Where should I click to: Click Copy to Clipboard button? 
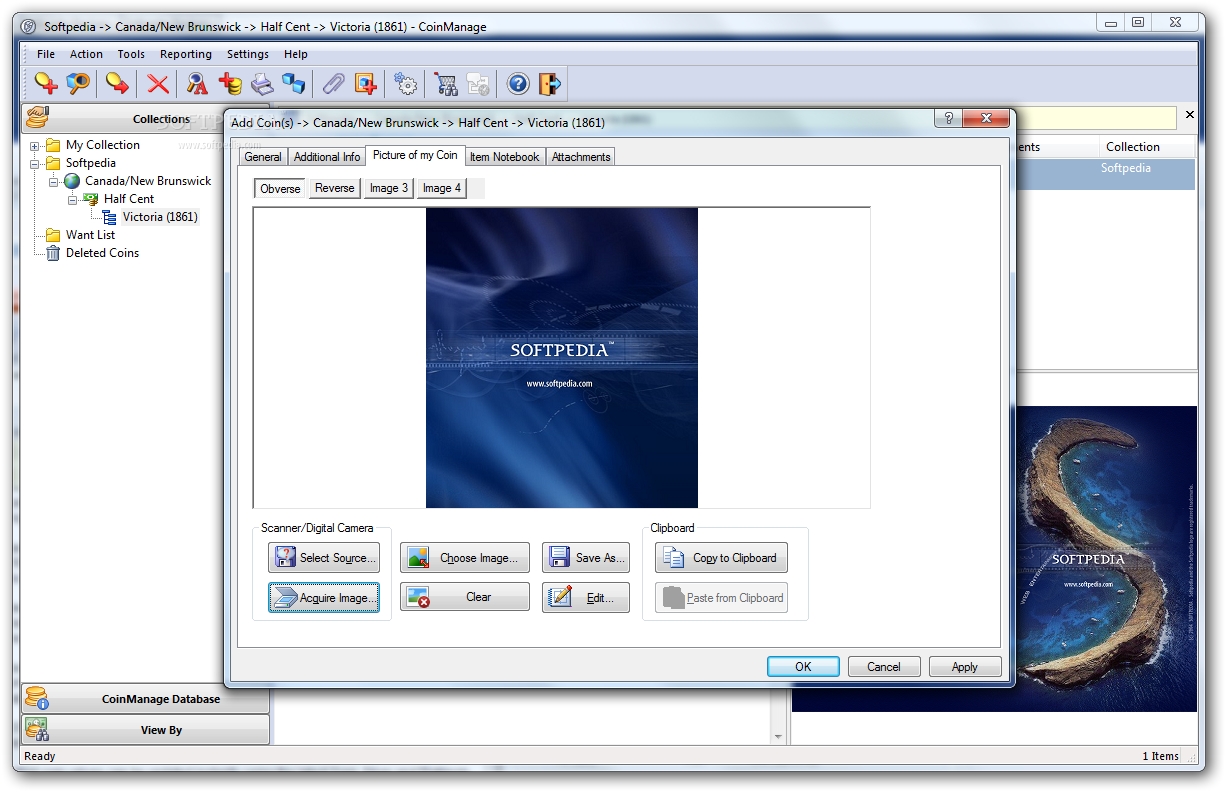coord(721,558)
